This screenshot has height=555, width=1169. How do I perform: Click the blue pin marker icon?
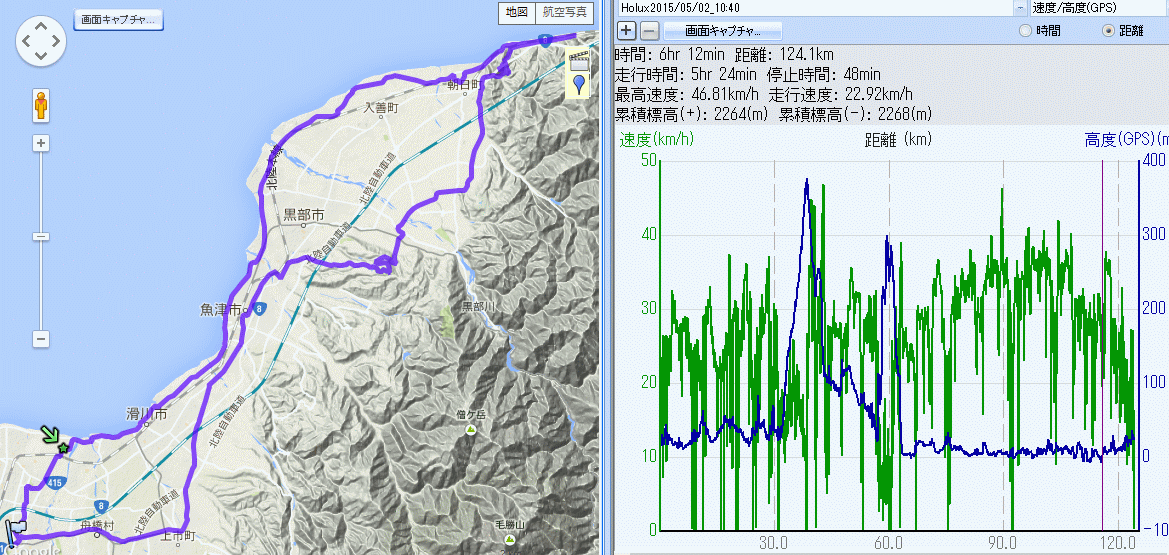578,83
